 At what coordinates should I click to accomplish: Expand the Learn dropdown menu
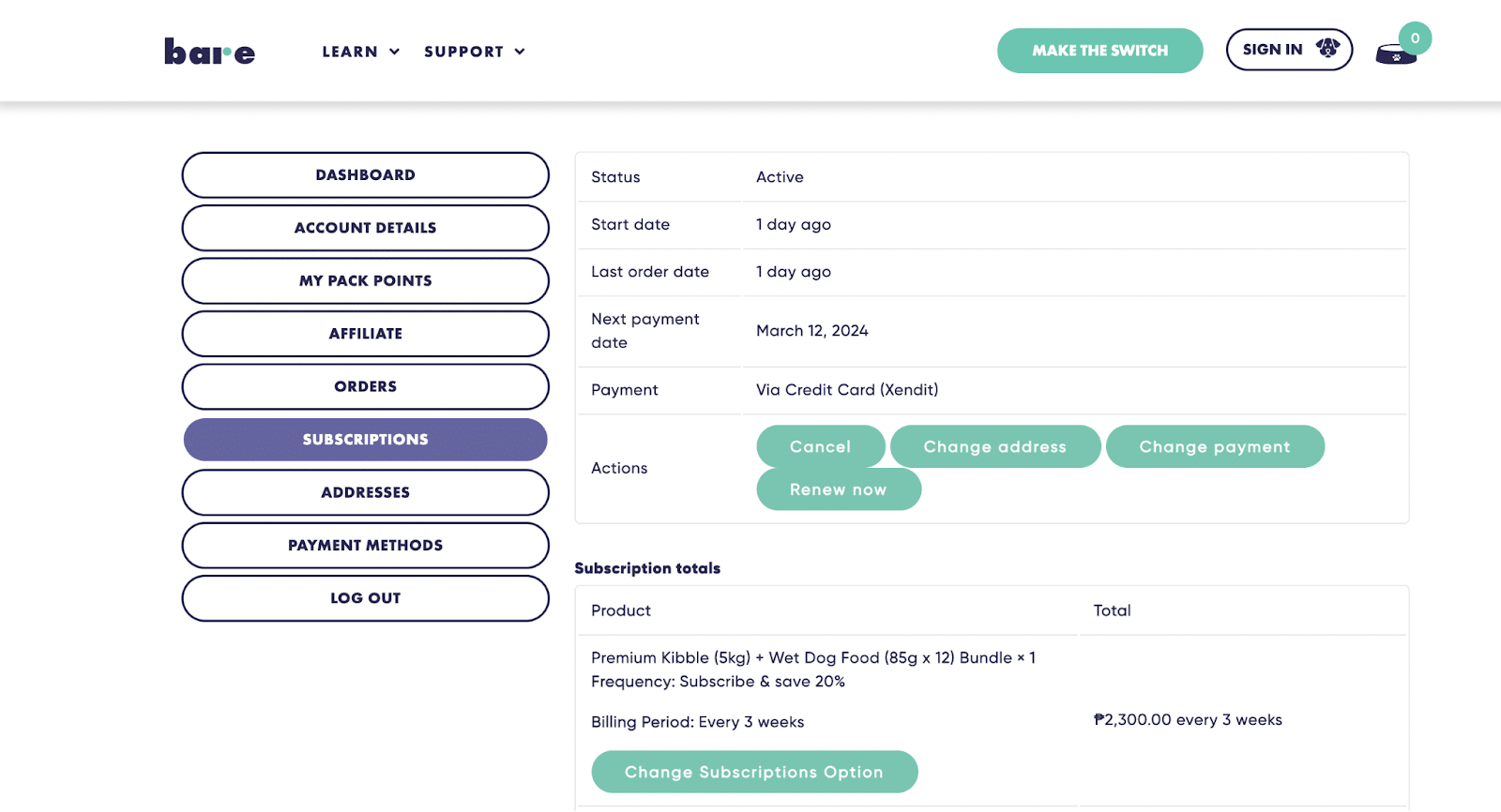tap(361, 52)
